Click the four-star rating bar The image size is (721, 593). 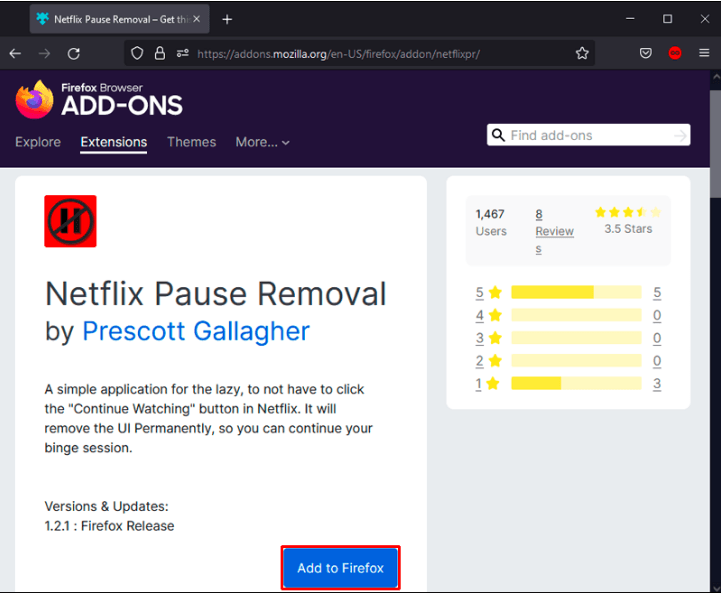click(x=576, y=315)
